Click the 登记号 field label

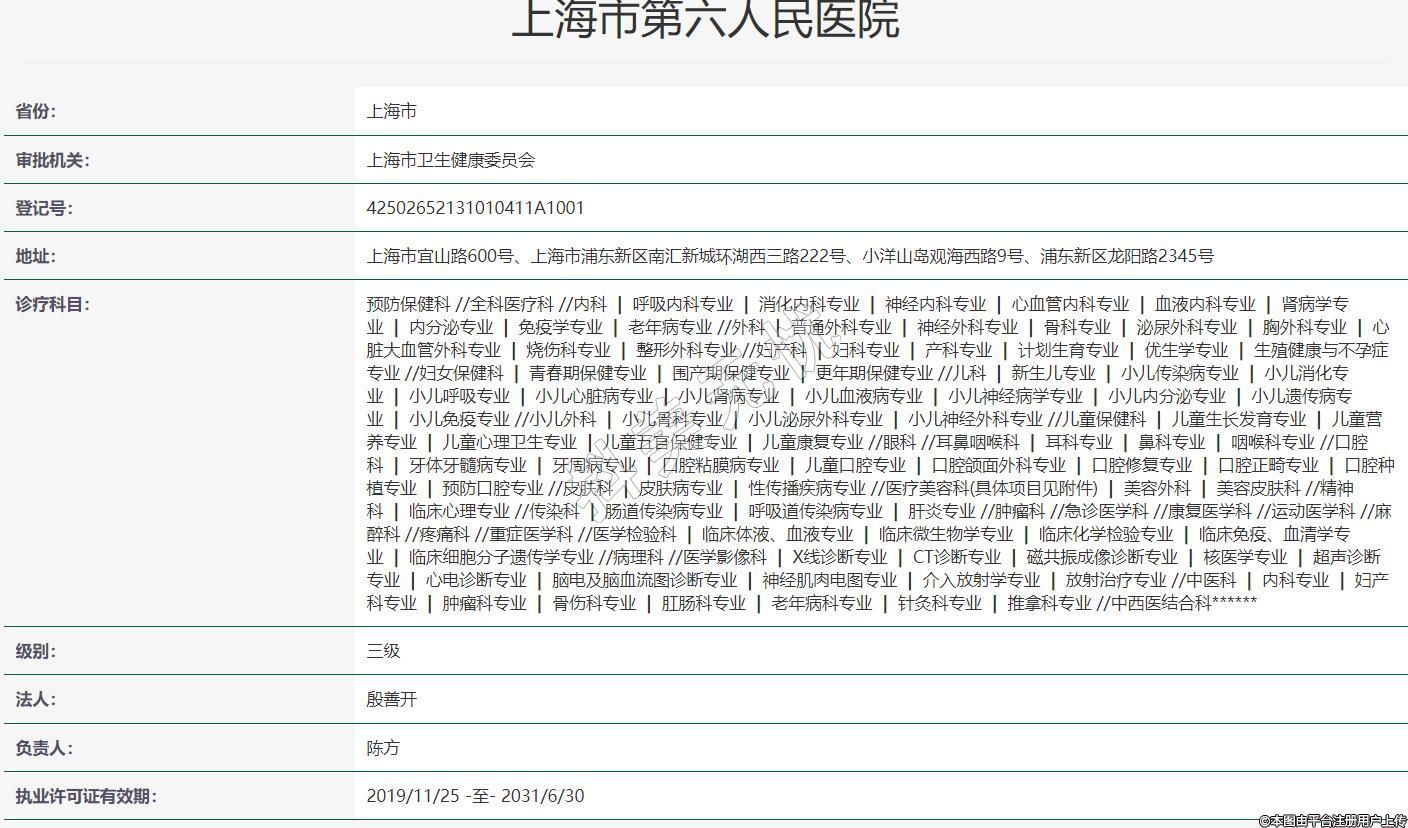click(44, 208)
